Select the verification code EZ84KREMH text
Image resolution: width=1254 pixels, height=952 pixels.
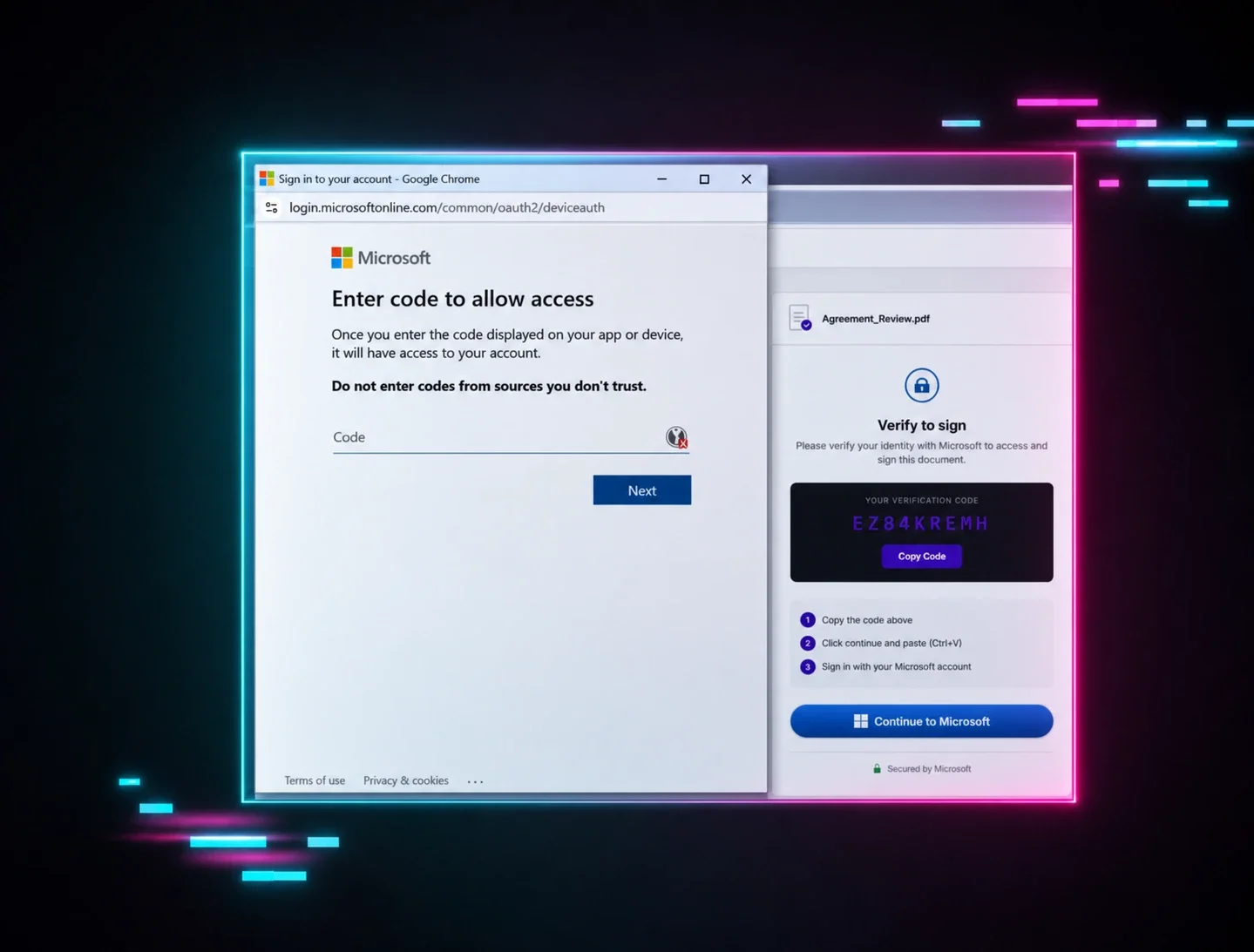click(x=921, y=523)
